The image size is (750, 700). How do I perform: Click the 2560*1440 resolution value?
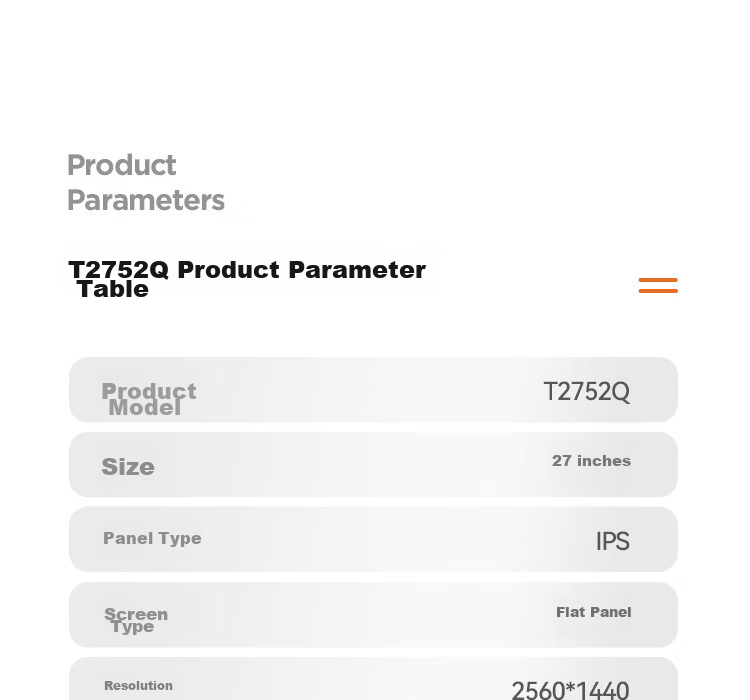[570, 690]
